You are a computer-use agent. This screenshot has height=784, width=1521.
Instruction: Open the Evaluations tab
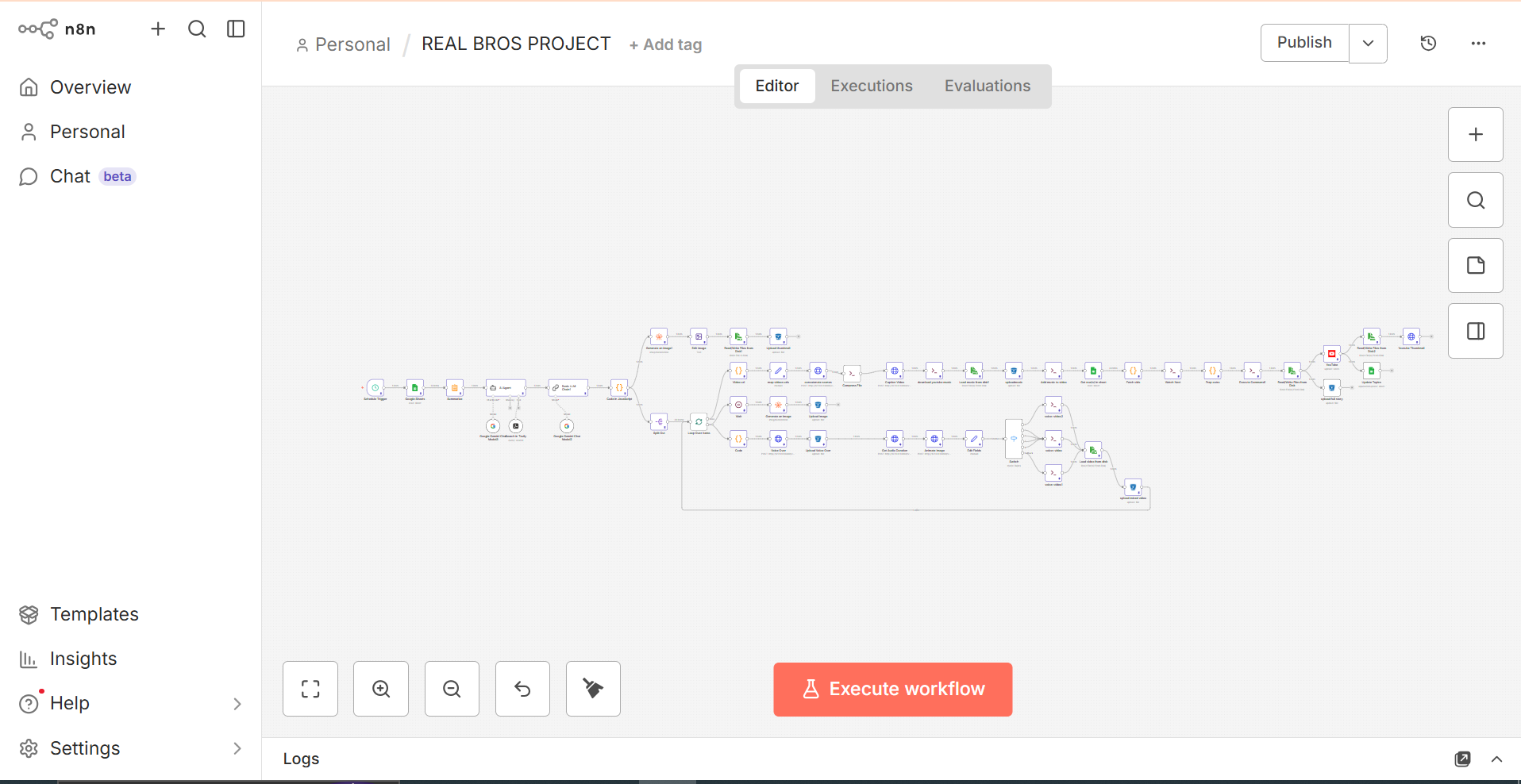[x=987, y=86]
